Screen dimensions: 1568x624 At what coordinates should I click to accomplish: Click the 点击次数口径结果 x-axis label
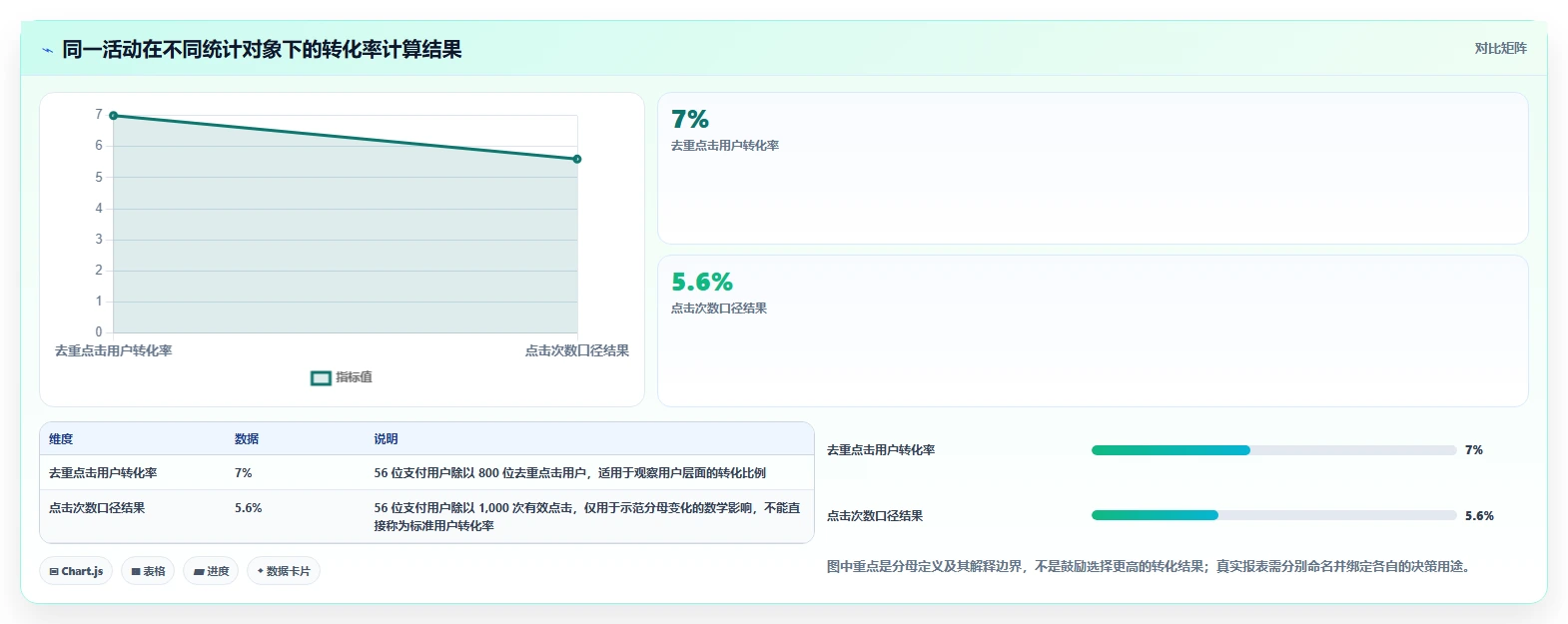(x=577, y=351)
